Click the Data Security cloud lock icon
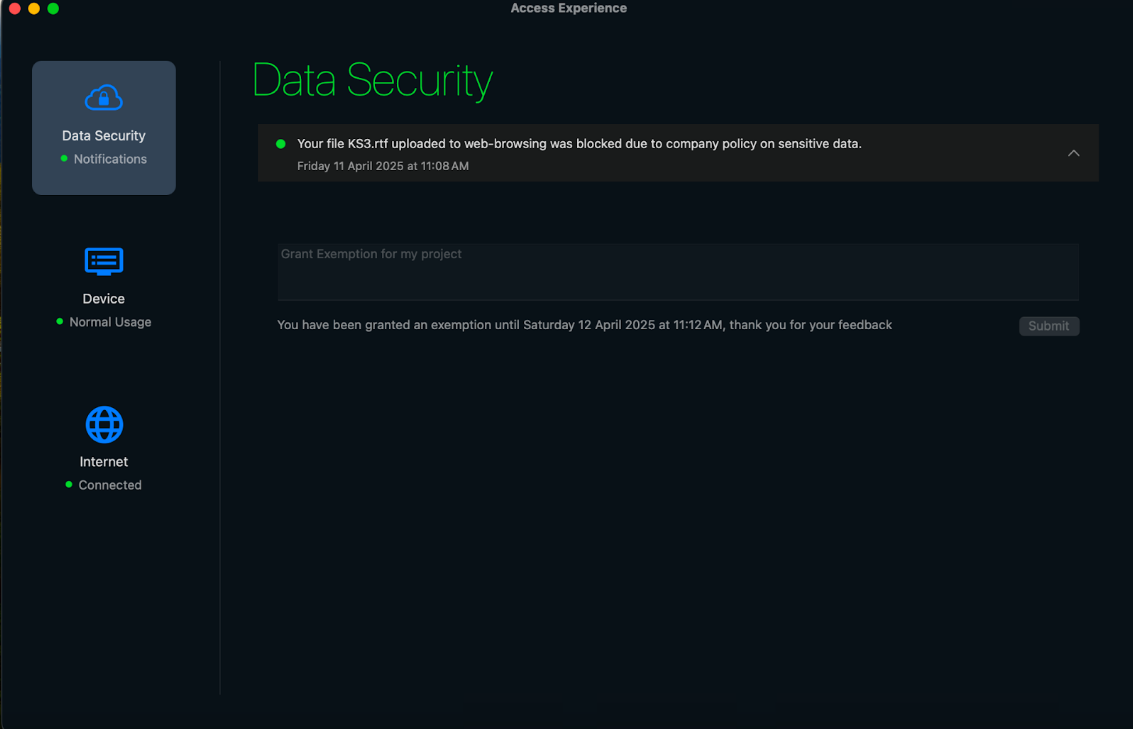Viewport: 1133px width, 729px height. coord(104,98)
